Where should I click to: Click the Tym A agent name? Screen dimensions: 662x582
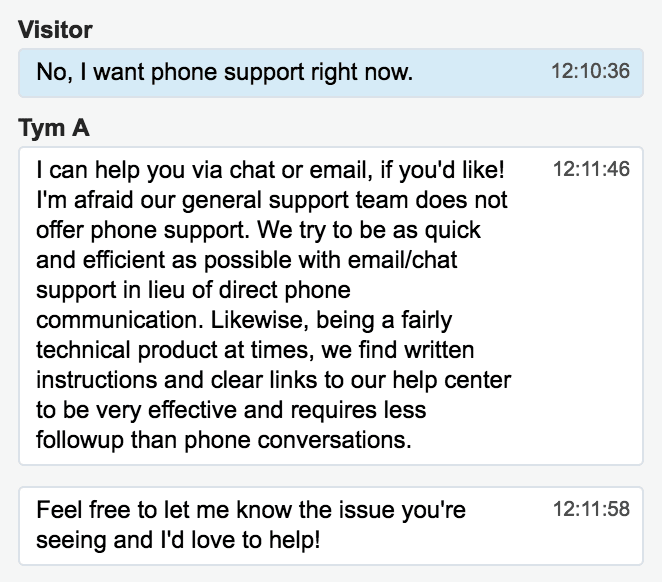tap(54, 128)
